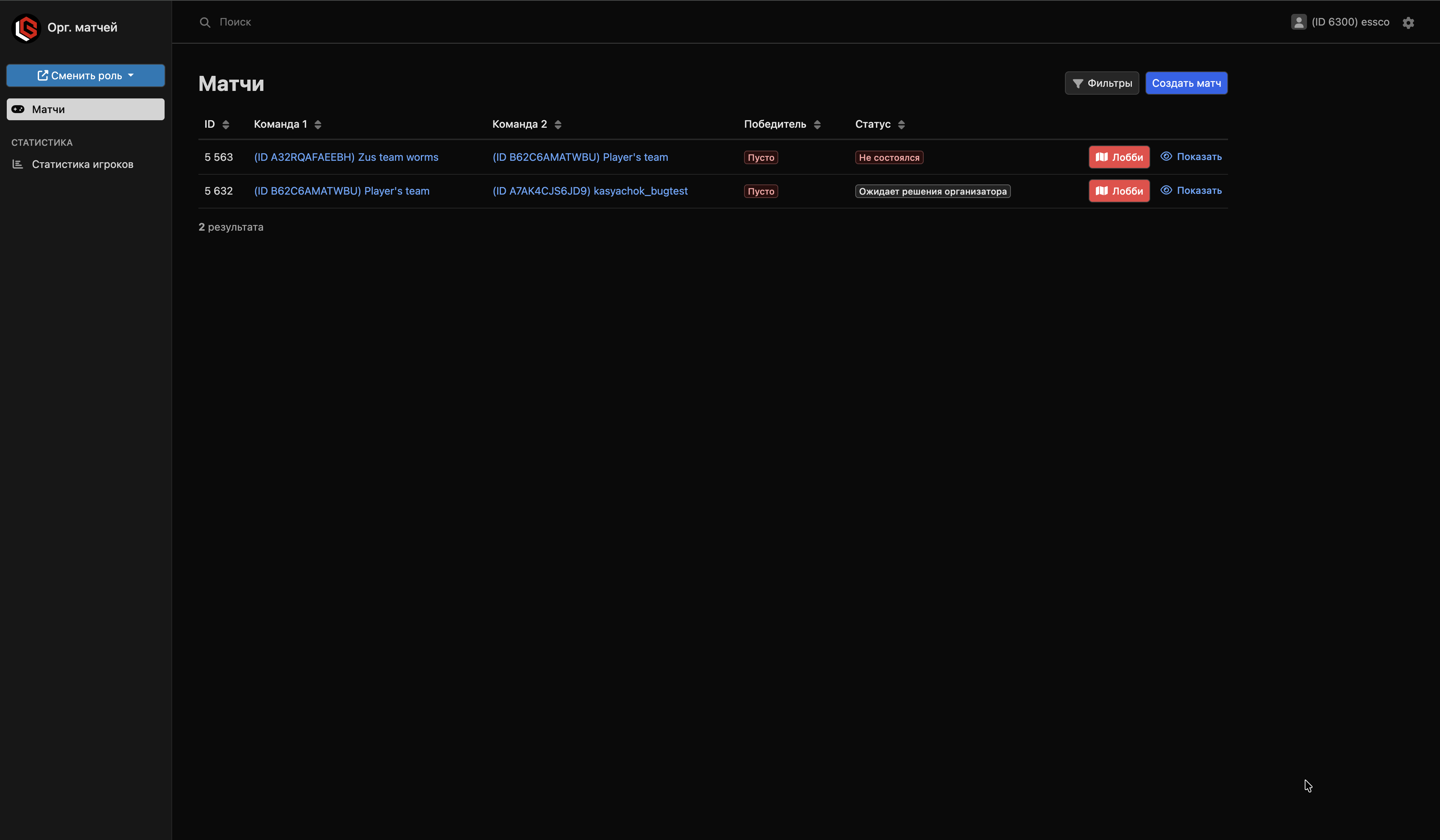This screenshot has height=840, width=1440.
Task: Click the user avatar icon
Action: pos(1298,22)
